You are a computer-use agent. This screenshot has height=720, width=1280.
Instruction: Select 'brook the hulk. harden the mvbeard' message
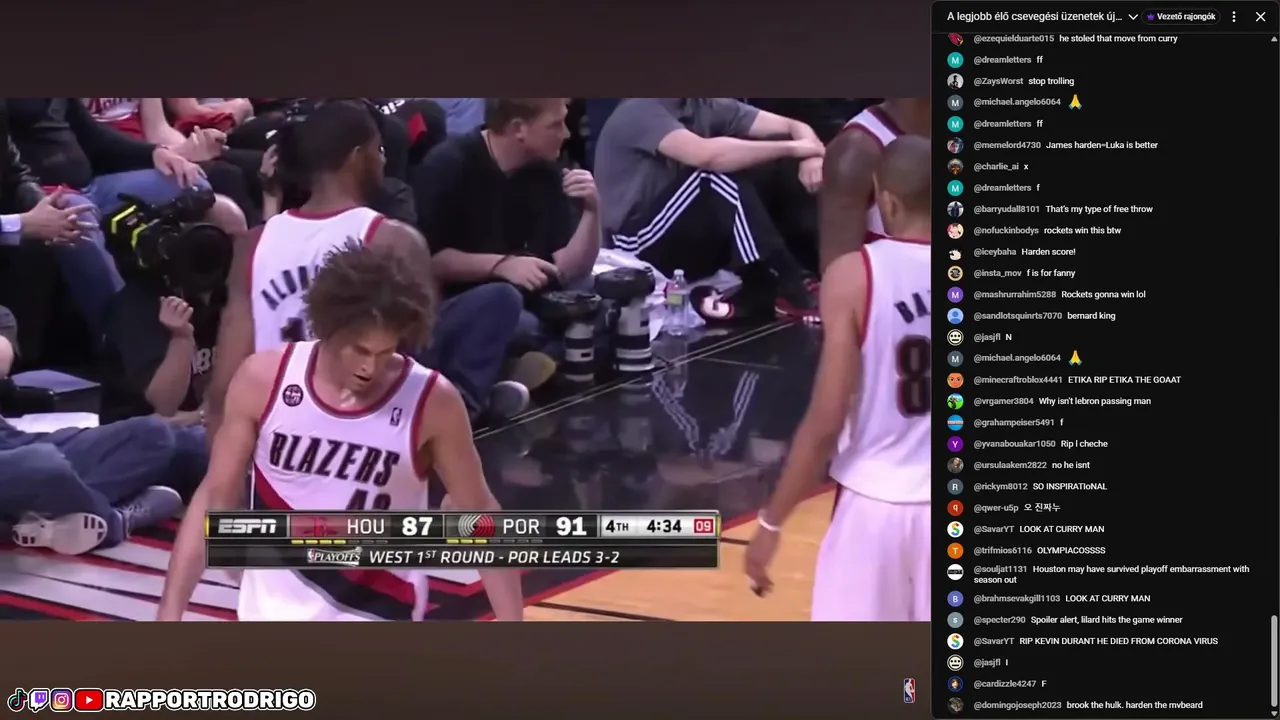(x=1134, y=705)
